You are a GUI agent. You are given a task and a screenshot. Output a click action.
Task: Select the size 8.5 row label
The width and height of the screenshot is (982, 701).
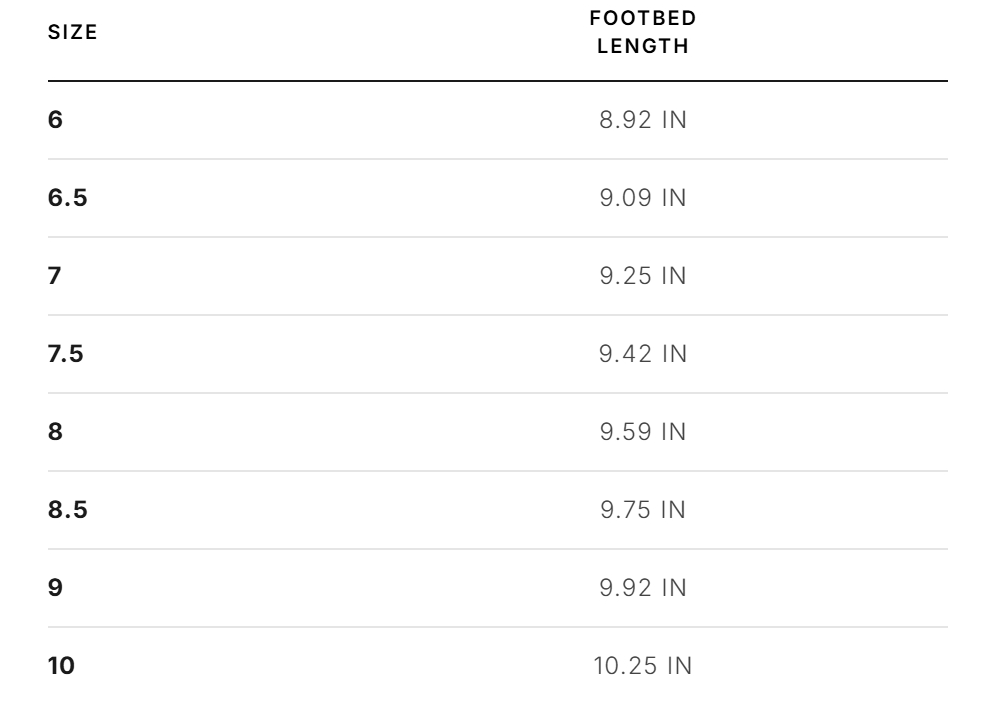68,509
